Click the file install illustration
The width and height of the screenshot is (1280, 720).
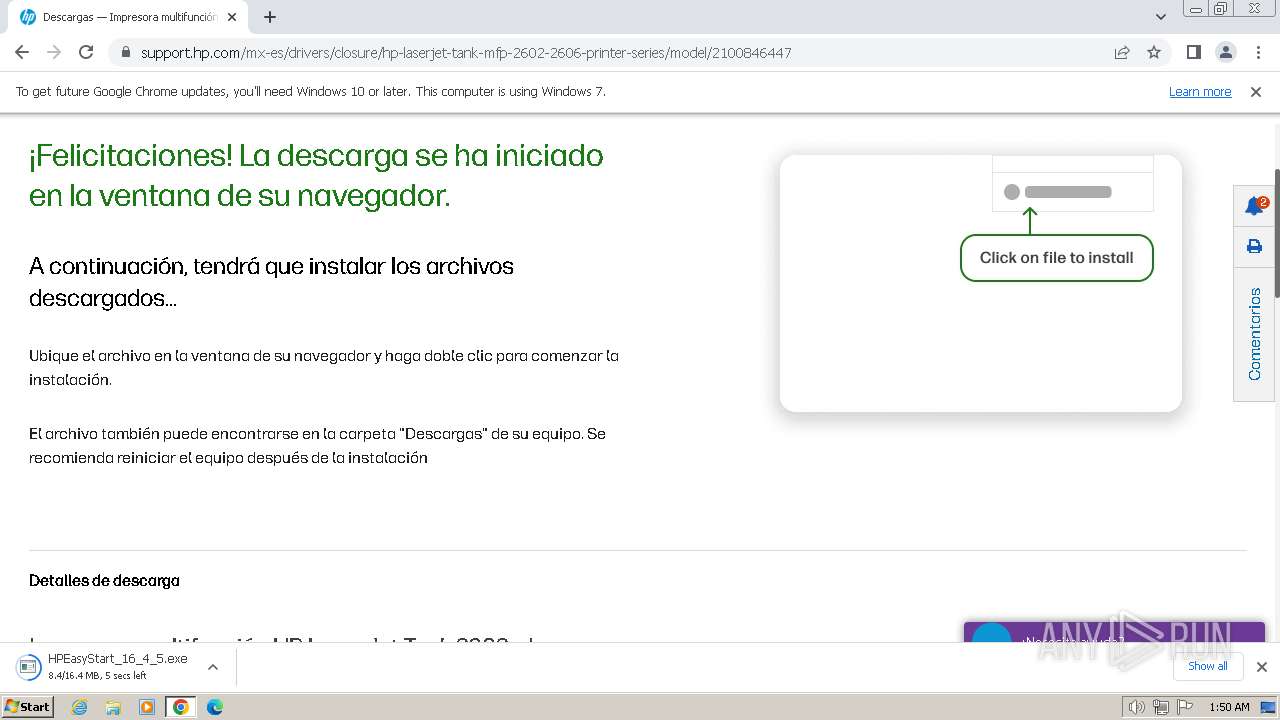981,283
